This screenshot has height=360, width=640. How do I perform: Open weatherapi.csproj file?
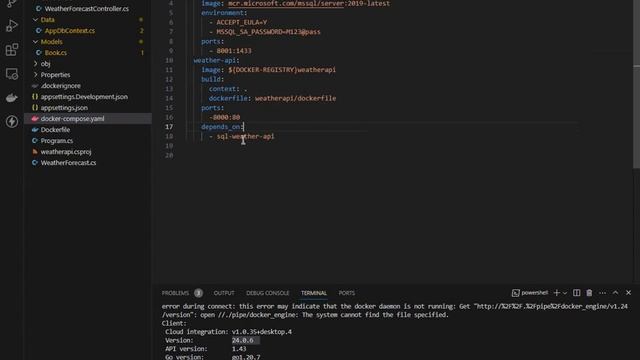click(x=66, y=152)
